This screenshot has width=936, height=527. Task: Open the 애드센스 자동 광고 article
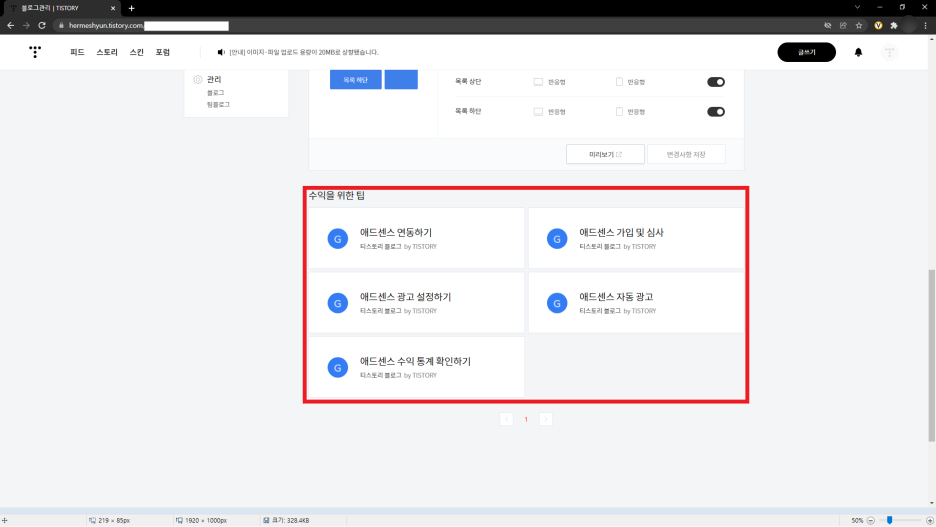click(616, 297)
